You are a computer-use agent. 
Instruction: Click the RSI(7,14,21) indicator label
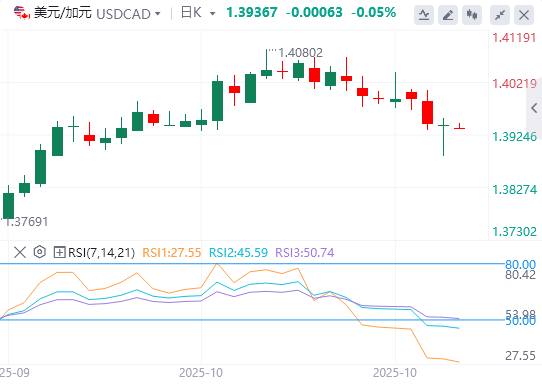coord(101,253)
